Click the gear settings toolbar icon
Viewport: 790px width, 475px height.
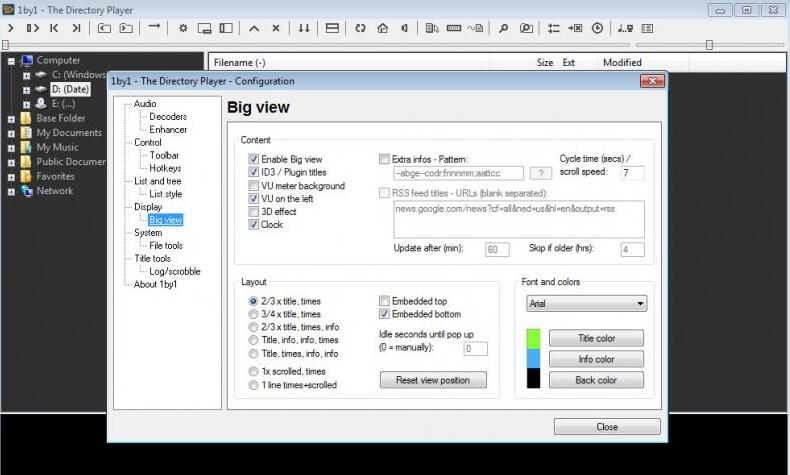(x=183, y=28)
